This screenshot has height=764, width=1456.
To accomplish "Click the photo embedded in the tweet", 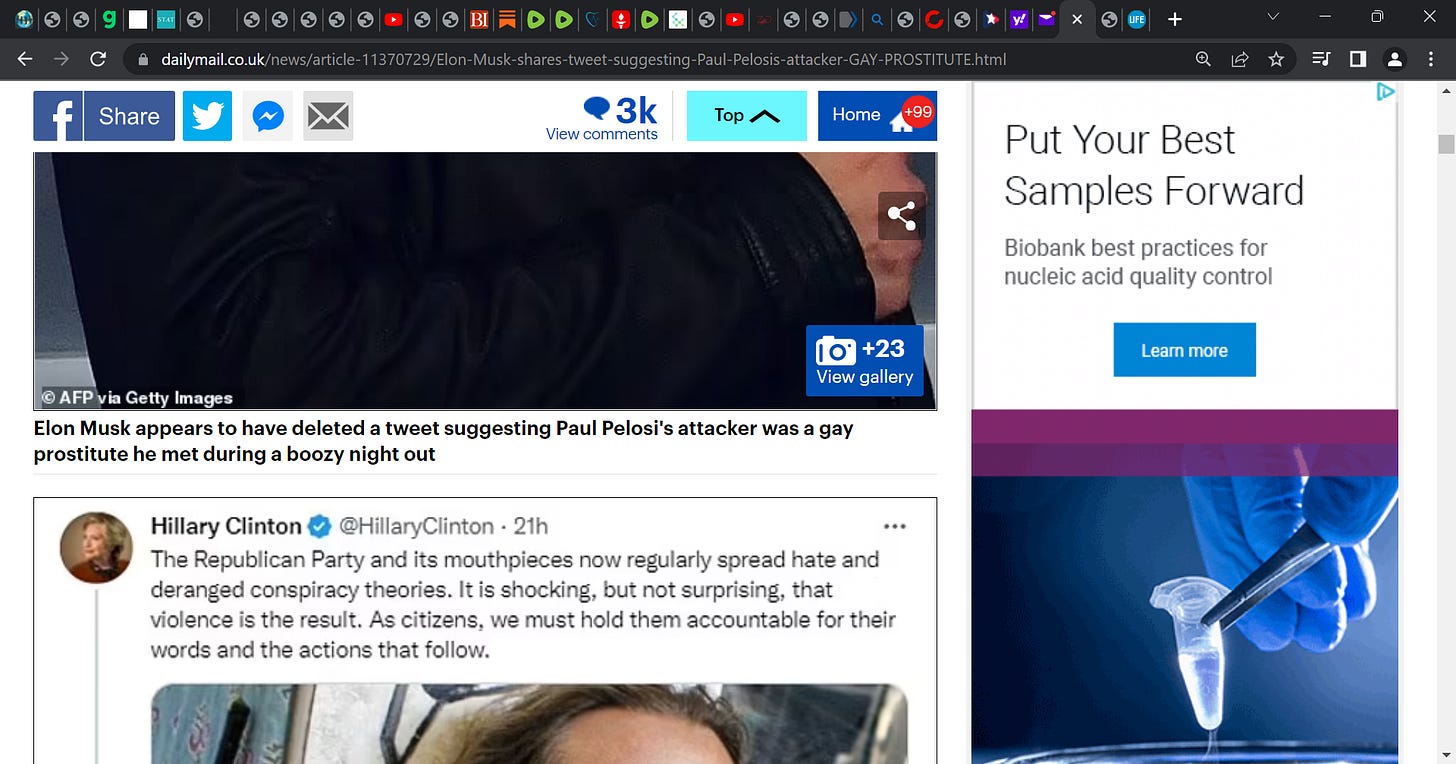I will coord(529,724).
